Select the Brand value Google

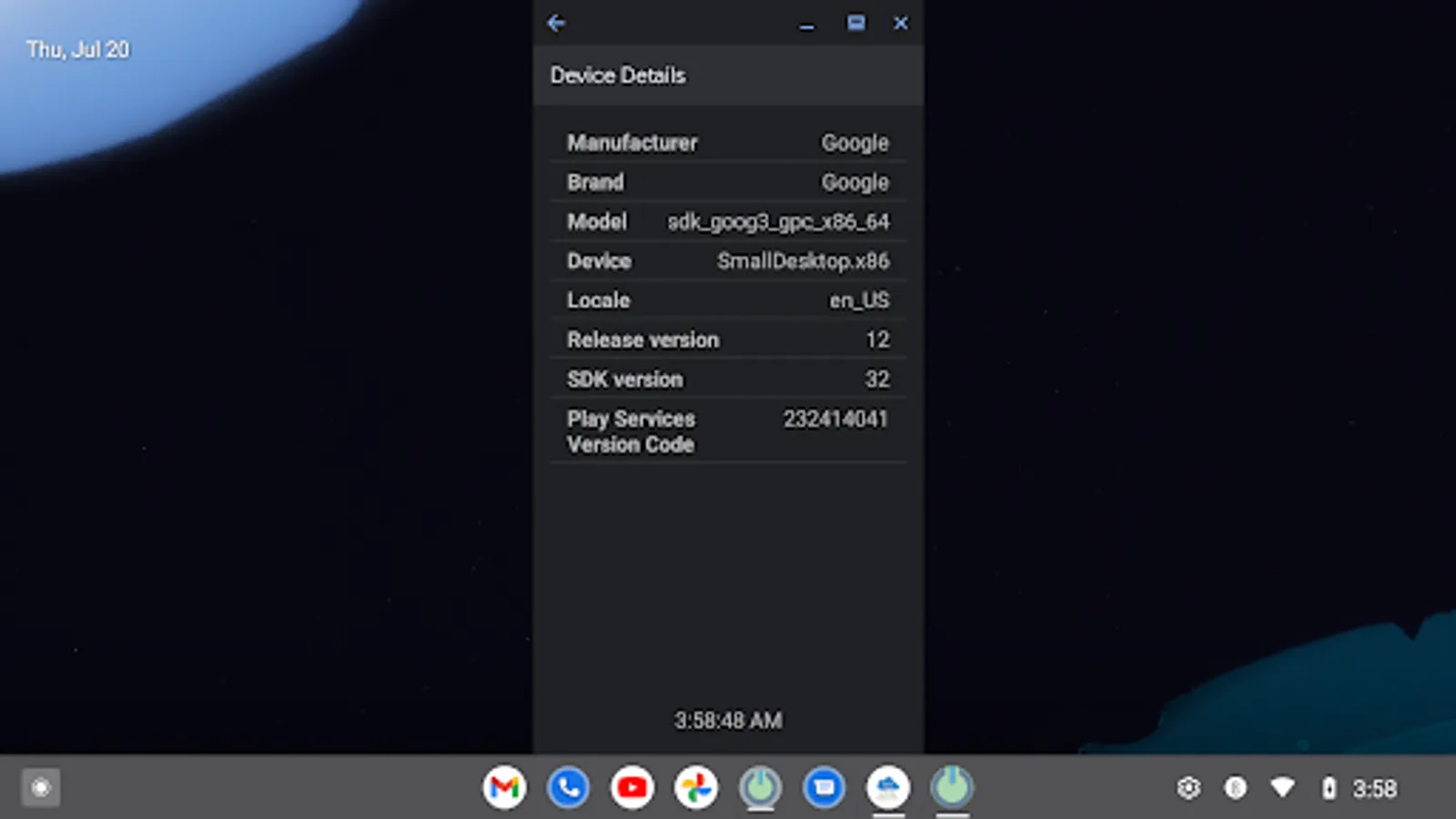click(x=855, y=182)
